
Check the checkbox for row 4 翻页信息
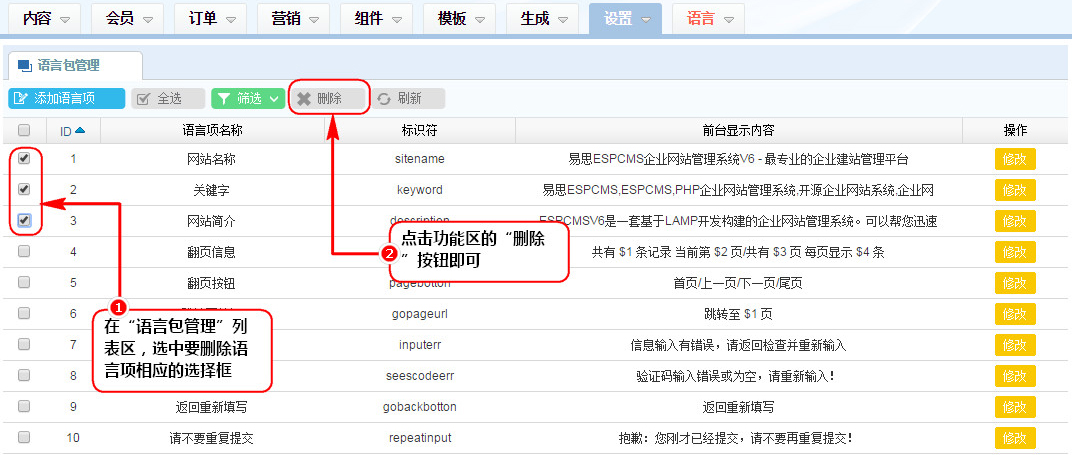point(24,251)
